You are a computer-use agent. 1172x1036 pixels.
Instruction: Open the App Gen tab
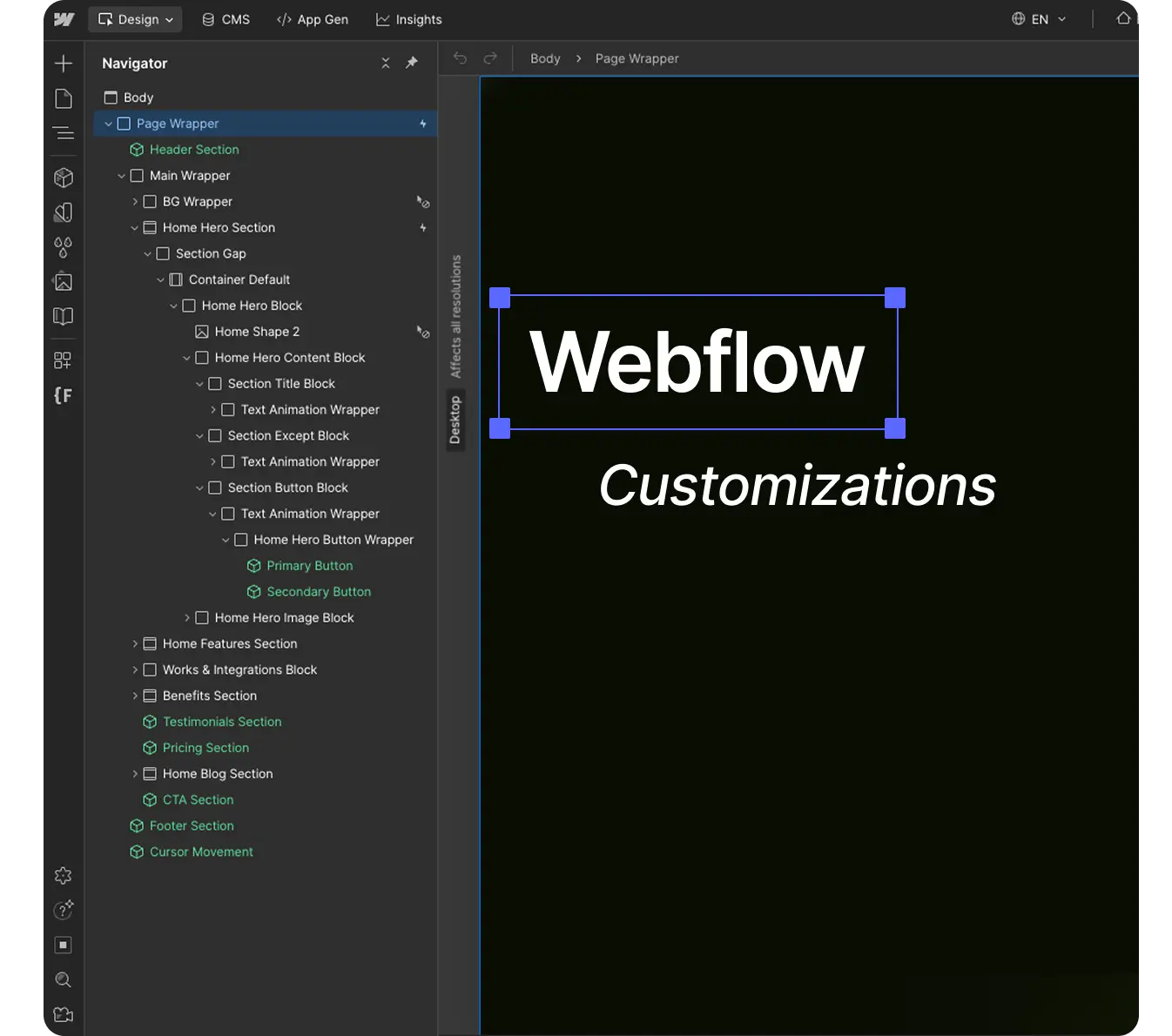click(312, 19)
